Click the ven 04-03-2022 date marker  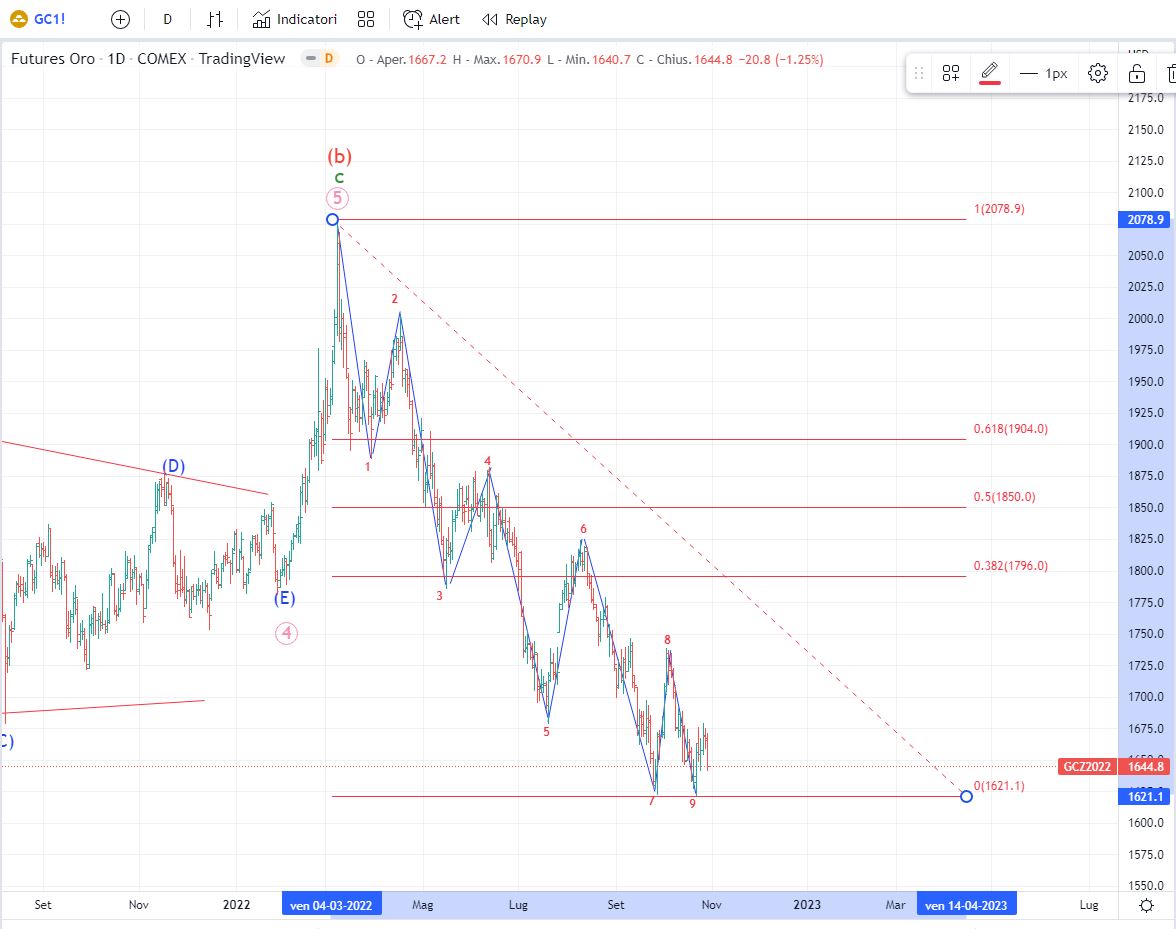(x=332, y=905)
